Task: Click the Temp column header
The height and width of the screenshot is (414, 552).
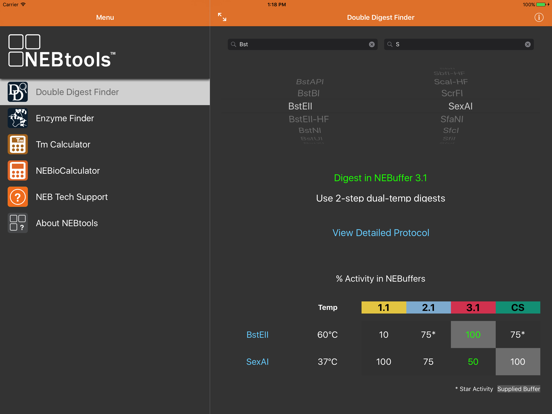Action: click(x=328, y=307)
